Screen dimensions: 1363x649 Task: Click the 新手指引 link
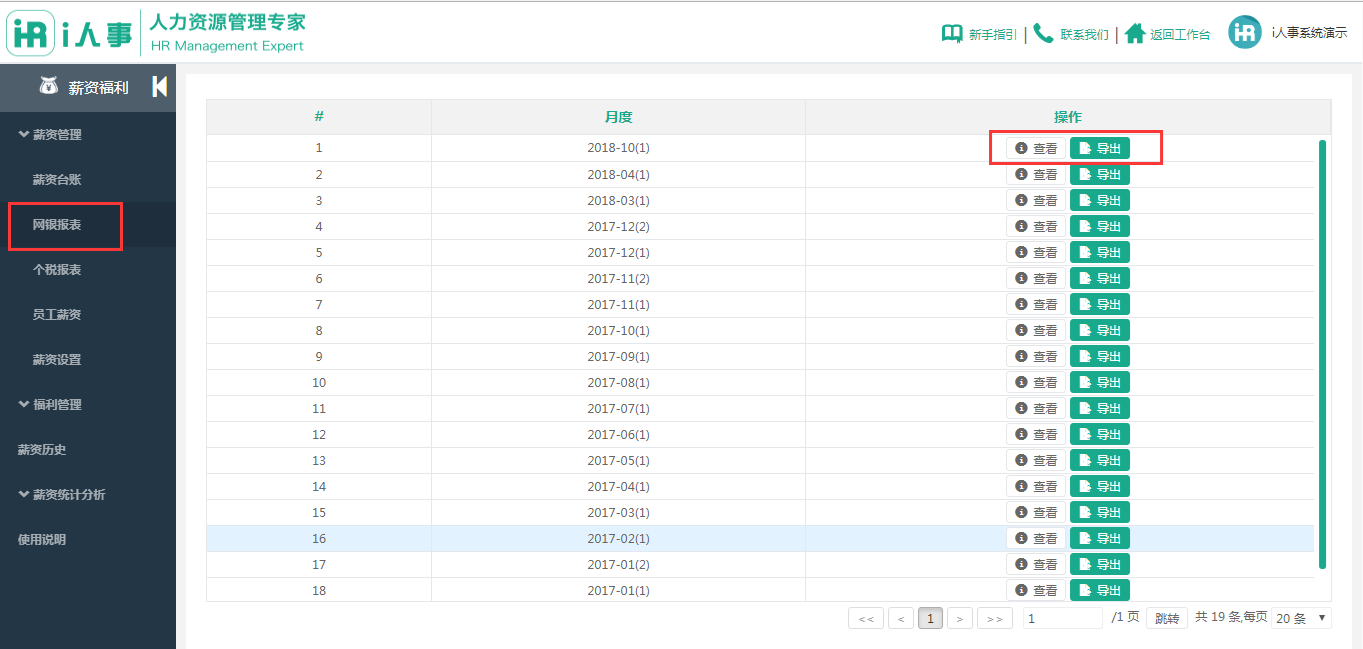(x=992, y=35)
